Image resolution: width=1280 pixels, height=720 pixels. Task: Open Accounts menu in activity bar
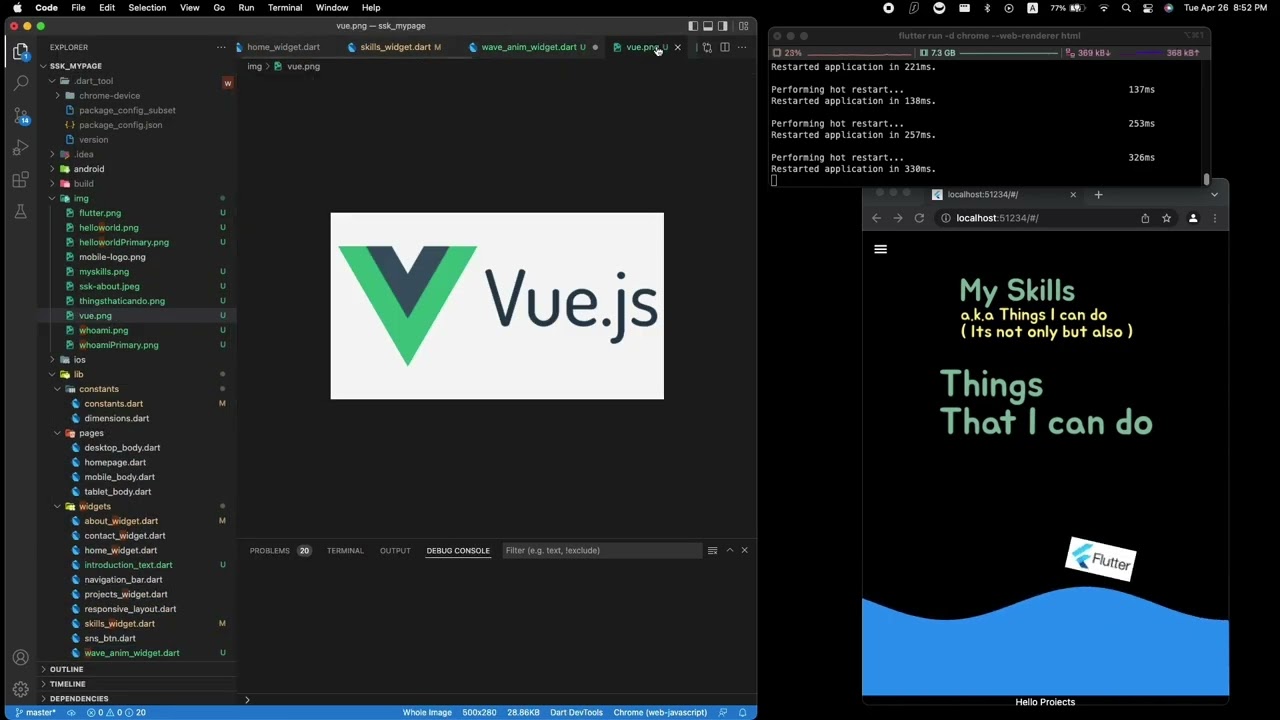[x=20, y=657]
